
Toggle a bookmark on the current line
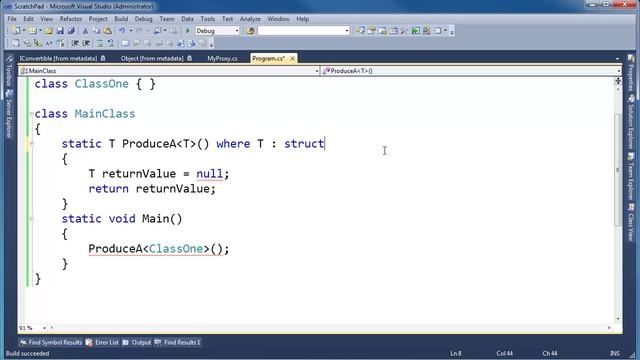click(x=125, y=43)
